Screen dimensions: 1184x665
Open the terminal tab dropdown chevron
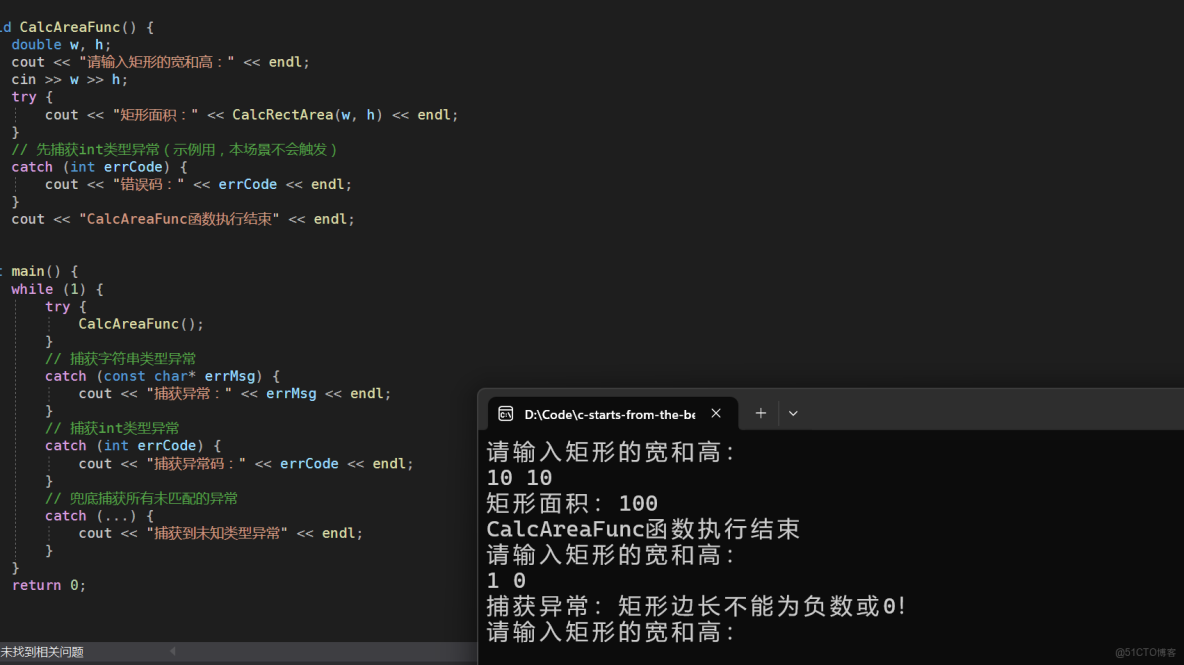pyautogui.click(x=793, y=412)
